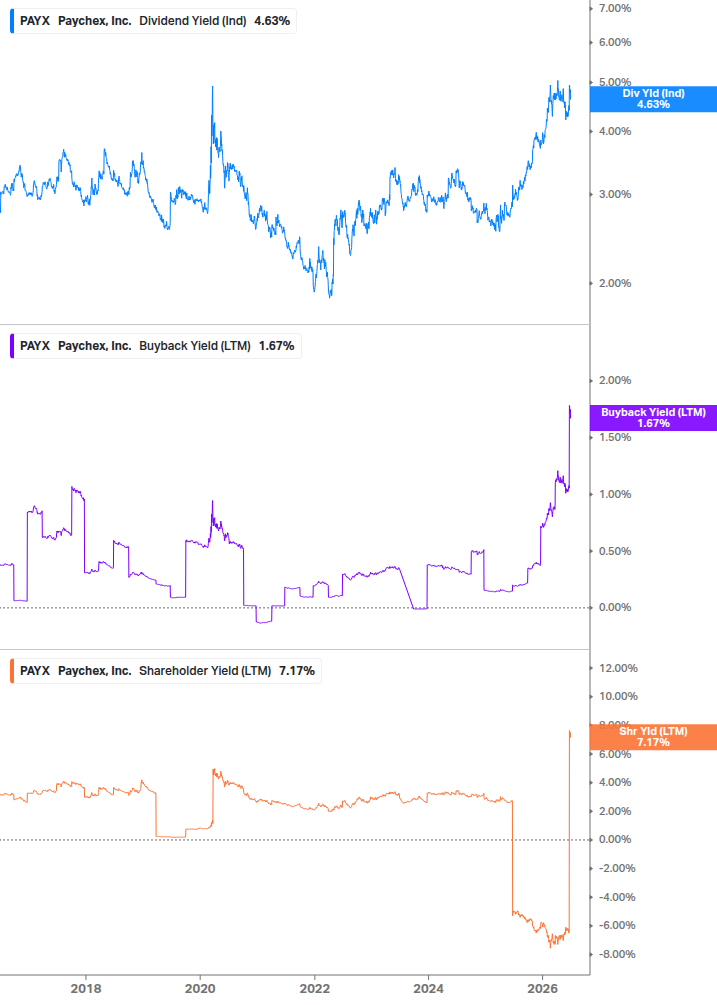Click the -4.00% label on shareholder yield axis
717x1005 pixels.
(617, 897)
